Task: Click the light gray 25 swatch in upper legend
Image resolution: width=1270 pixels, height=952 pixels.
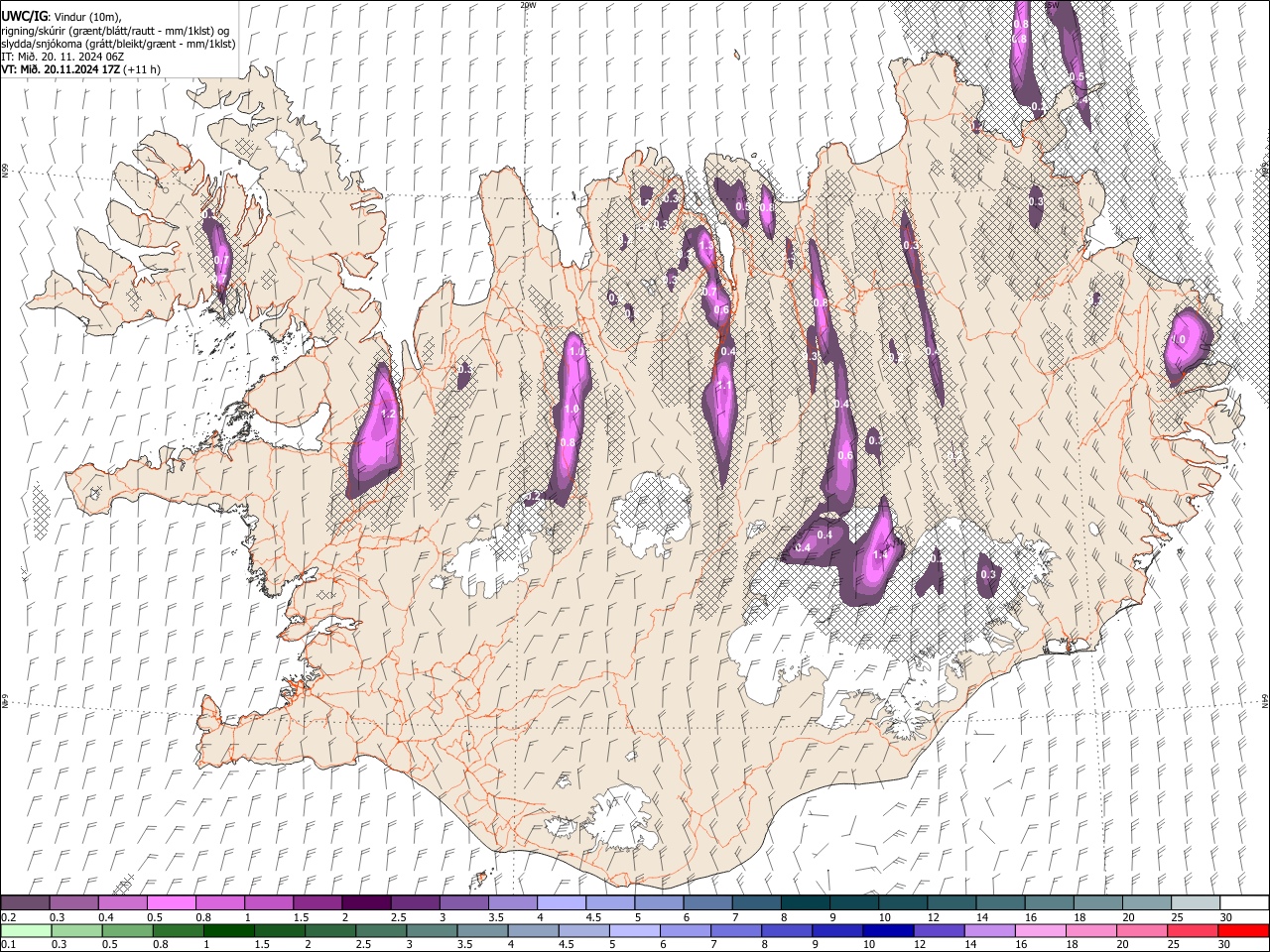Action: coord(1195,903)
